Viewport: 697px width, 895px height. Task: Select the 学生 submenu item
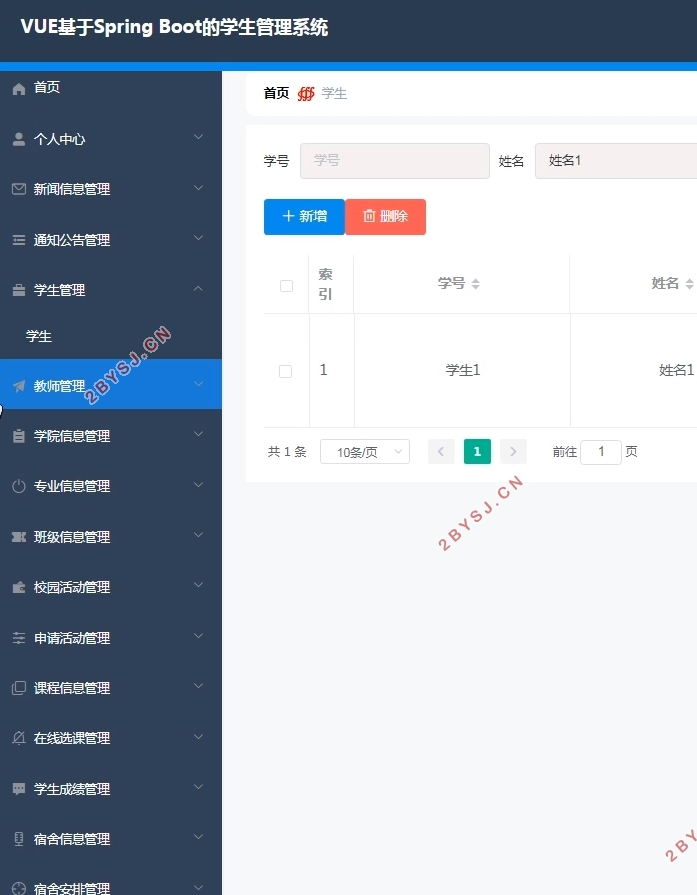[x=111, y=336]
